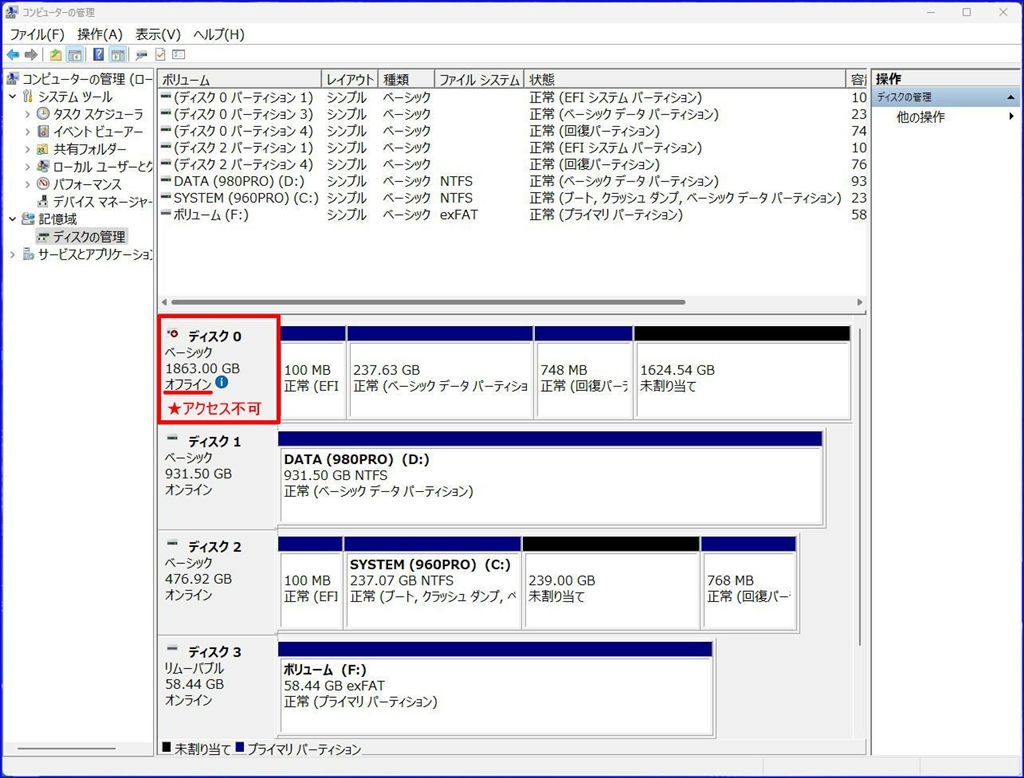Click the ディスク 3 removable disk icon
1024x778 pixels.
(x=172, y=648)
